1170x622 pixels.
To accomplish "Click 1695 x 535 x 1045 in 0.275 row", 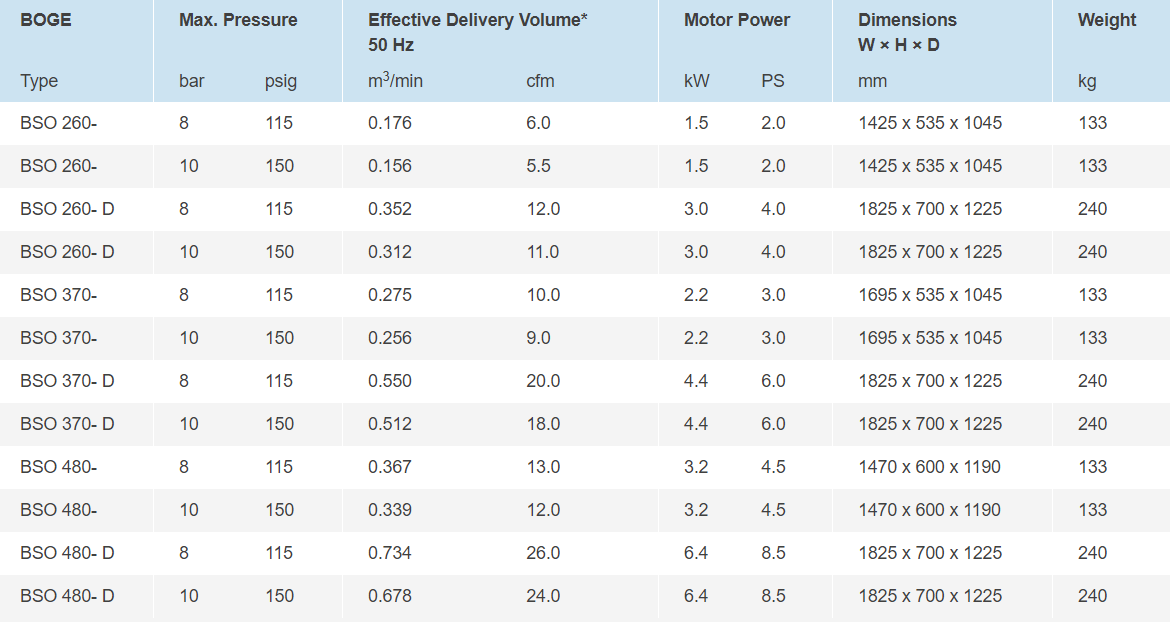I will click(x=930, y=295).
